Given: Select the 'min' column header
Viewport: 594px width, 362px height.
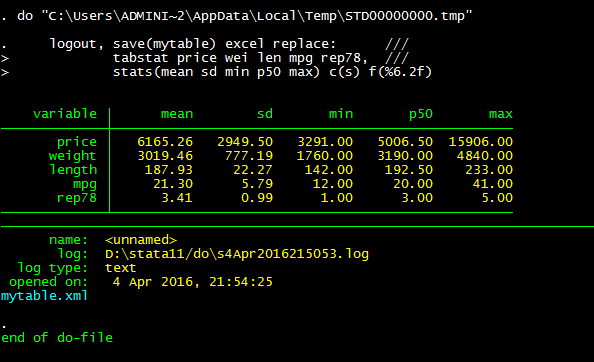Looking at the screenshot, I should pos(341,114).
